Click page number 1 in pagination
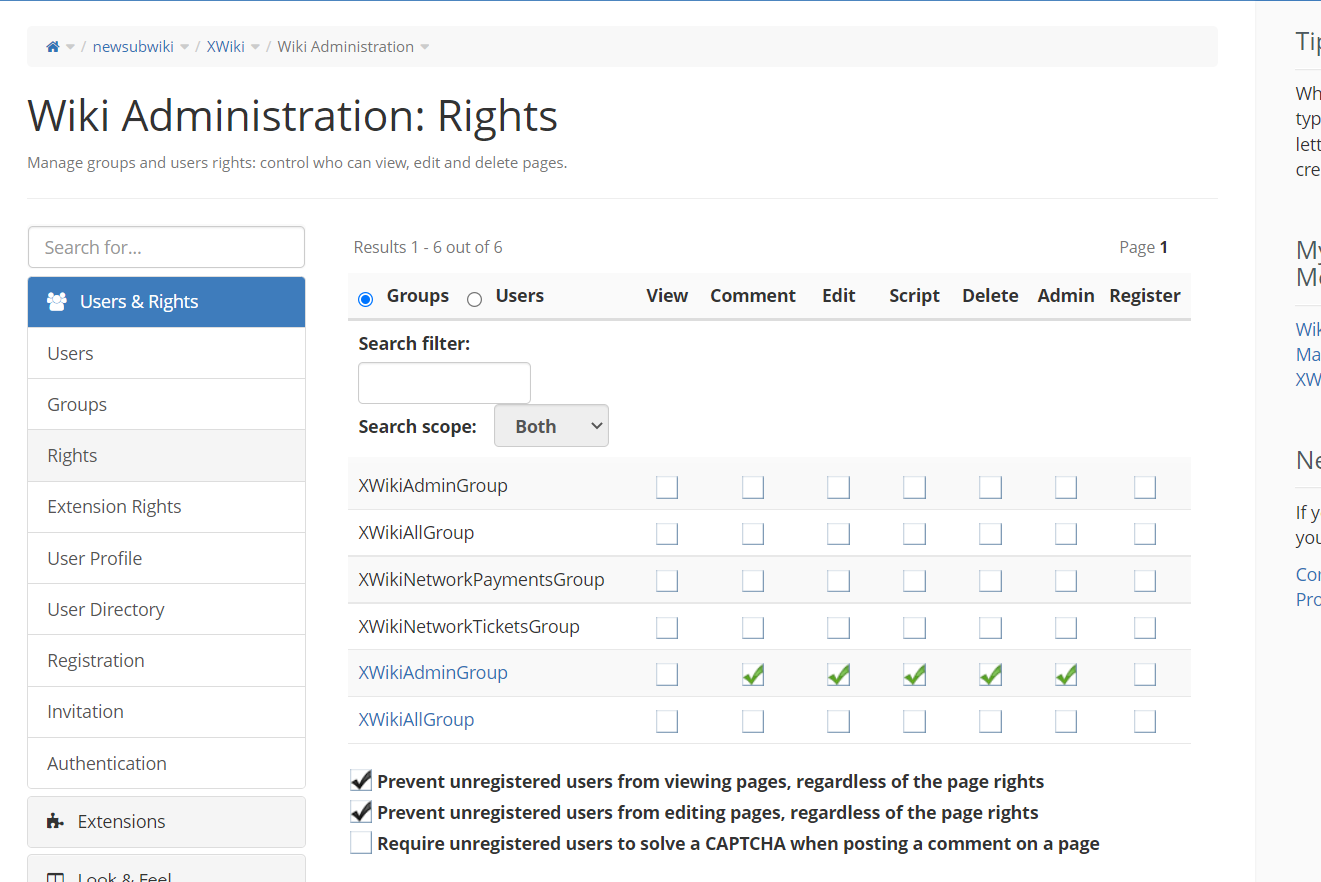The image size is (1321, 882). [x=1163, y=247]
